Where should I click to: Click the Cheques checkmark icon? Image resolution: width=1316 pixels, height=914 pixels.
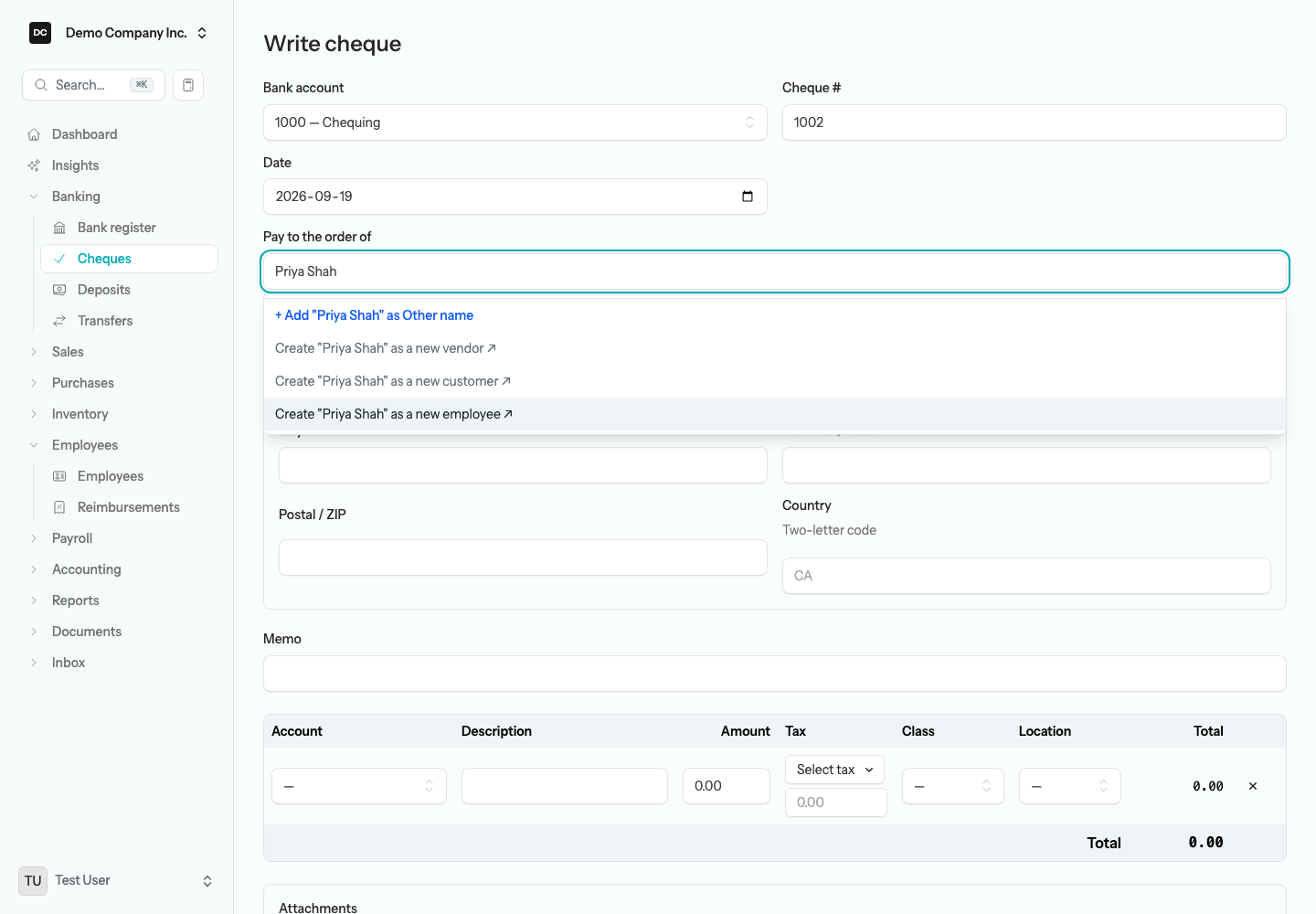coord(59,259)
